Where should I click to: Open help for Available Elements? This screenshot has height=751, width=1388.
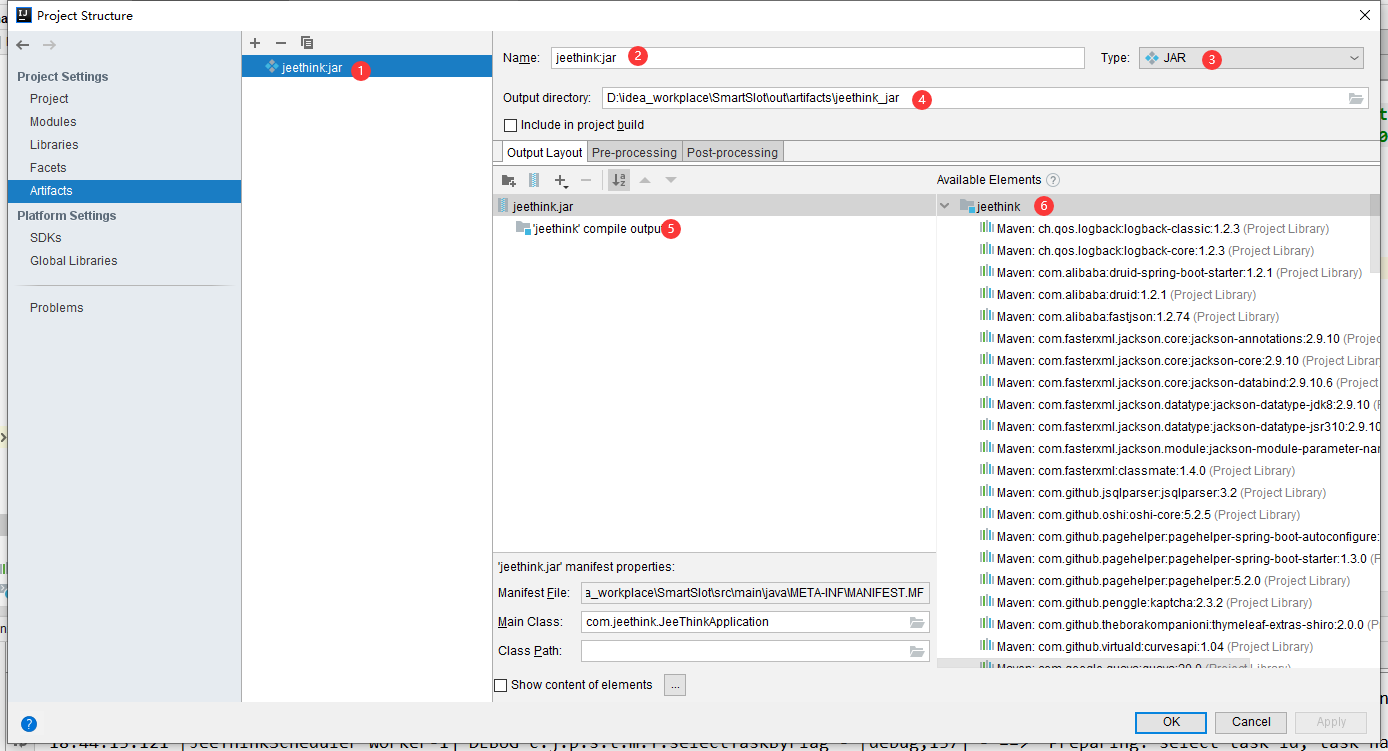coord(1053,180)
